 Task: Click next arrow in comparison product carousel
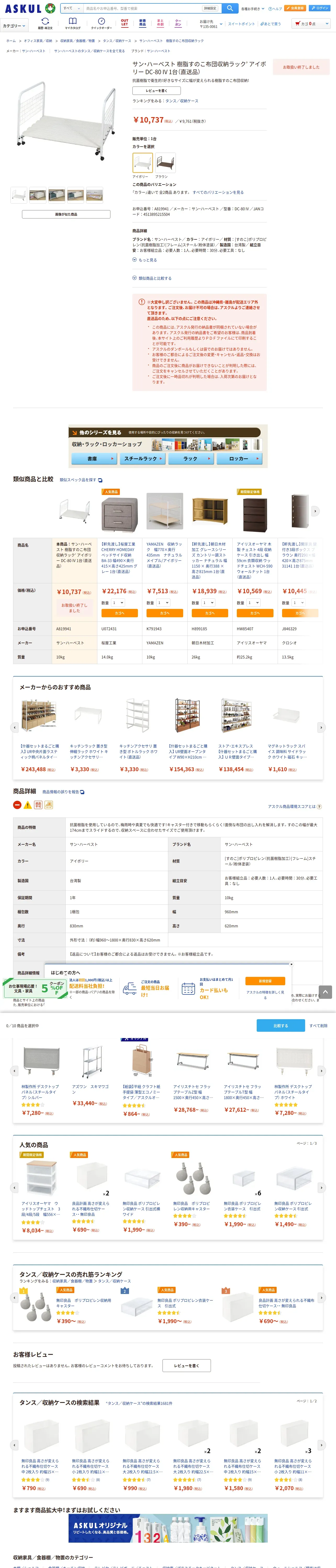[315, 511]
